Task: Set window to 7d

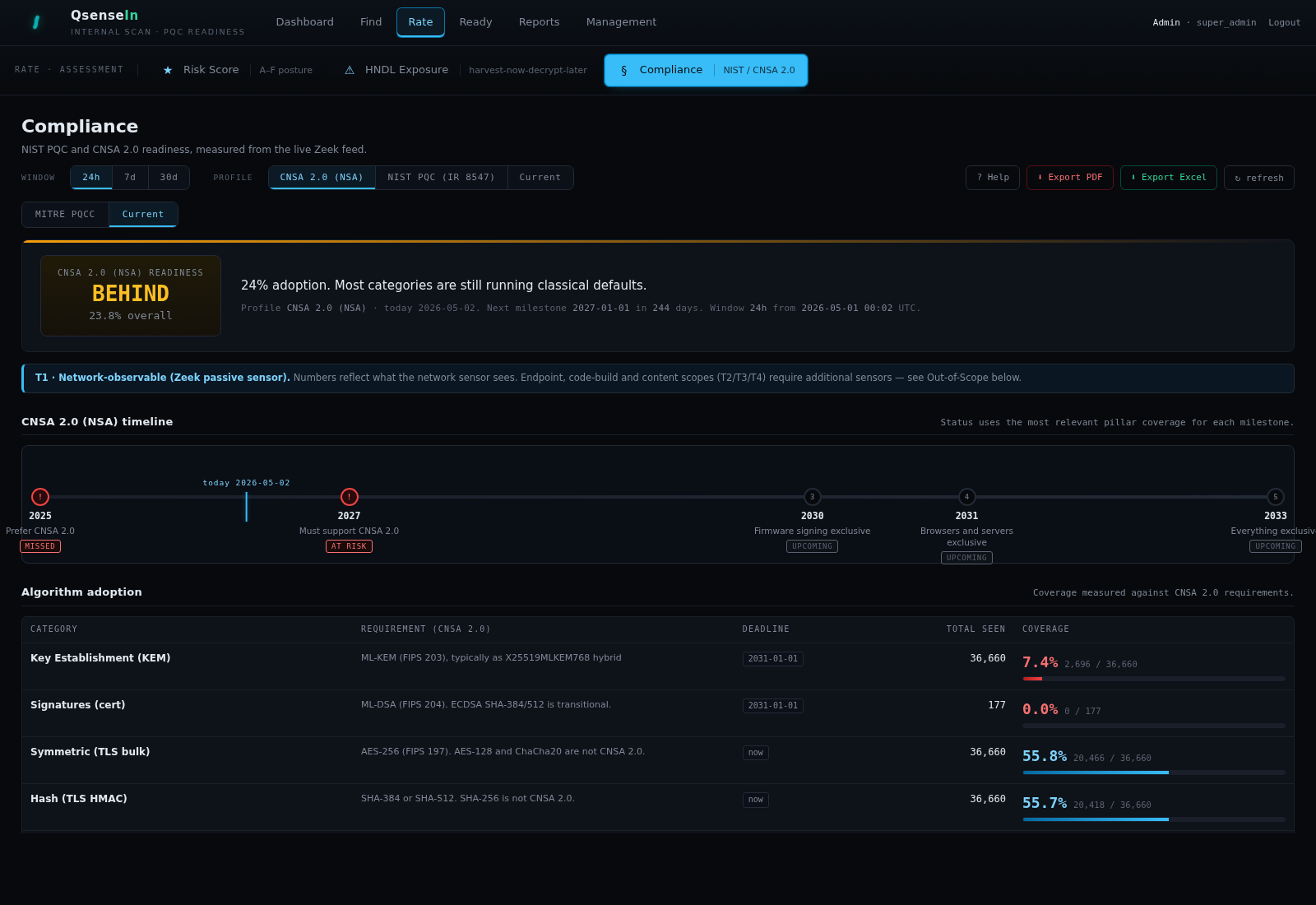Action: (x=130, y=178)
